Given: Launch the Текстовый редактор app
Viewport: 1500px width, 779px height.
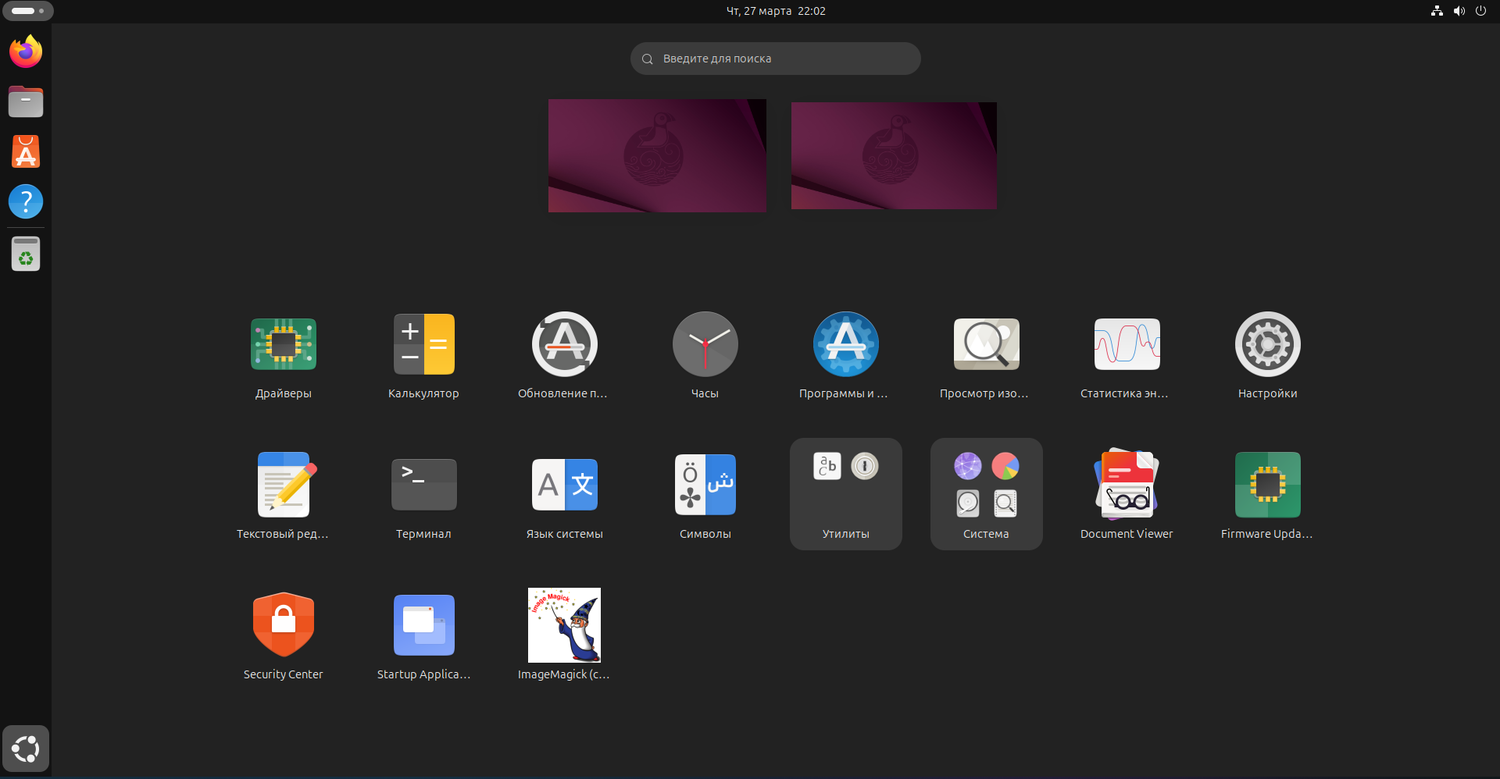Looking at the screenshot, I should (x=283, y=485).
